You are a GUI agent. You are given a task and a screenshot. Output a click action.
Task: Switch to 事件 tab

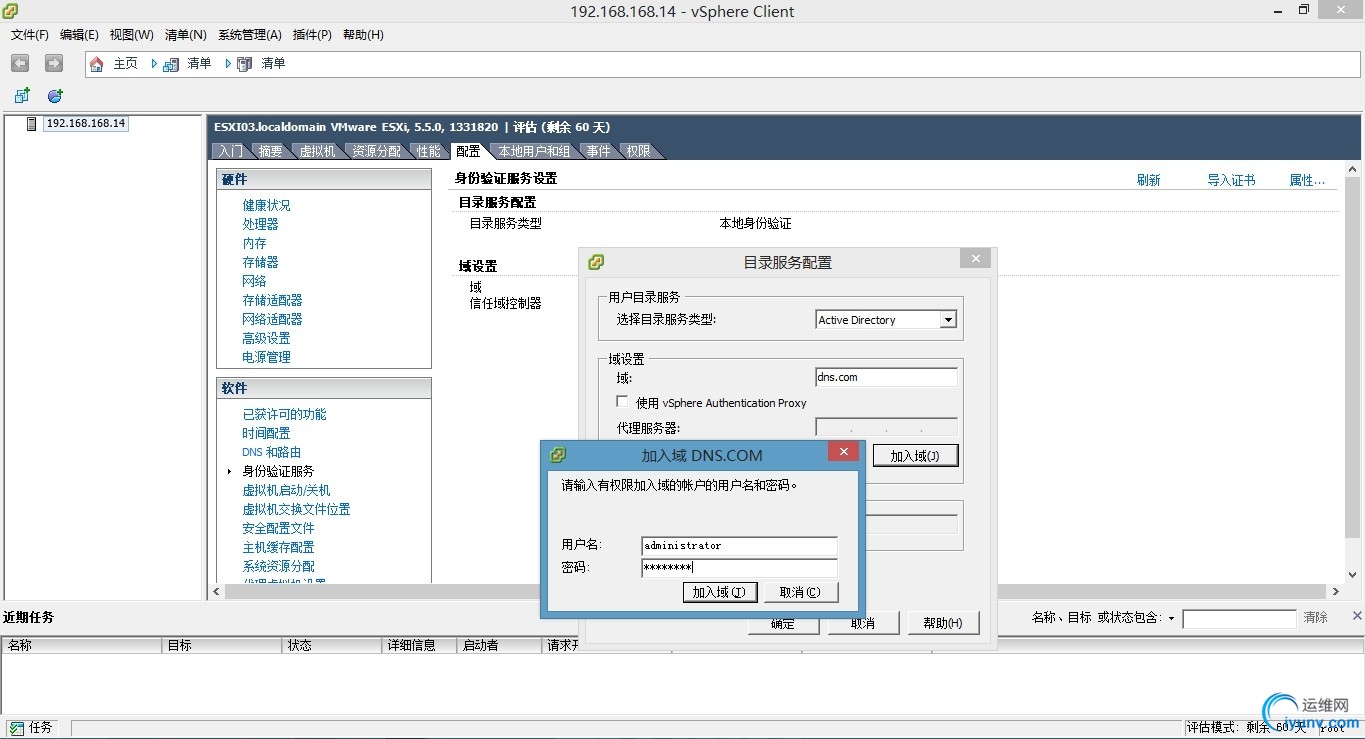[x=598, y=151]
